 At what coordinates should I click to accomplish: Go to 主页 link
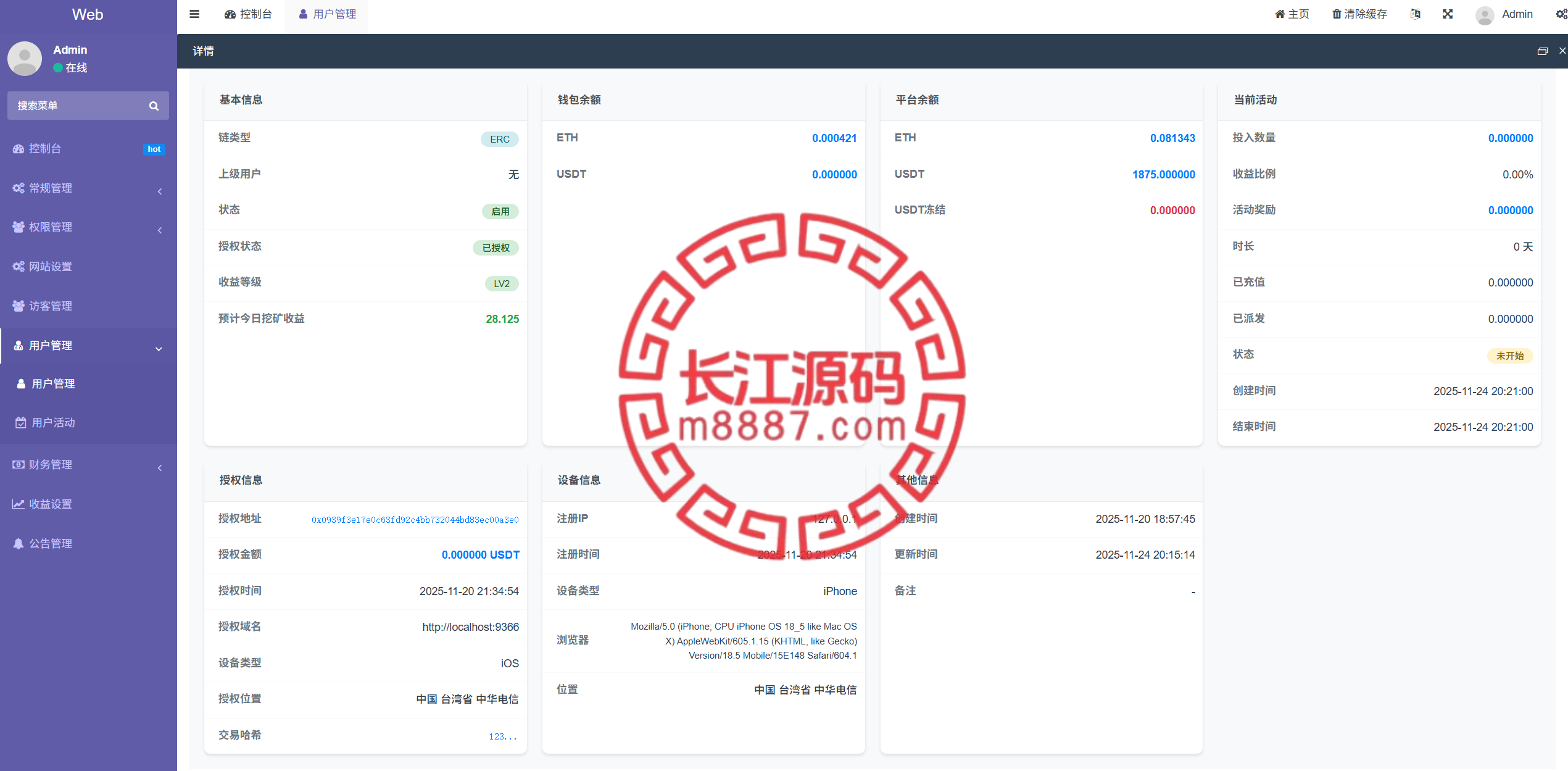[1292, 14]
